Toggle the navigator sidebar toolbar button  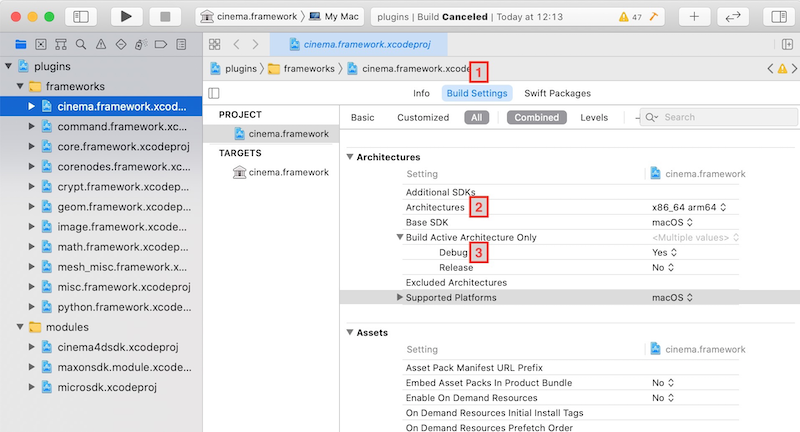pos(82,17)
